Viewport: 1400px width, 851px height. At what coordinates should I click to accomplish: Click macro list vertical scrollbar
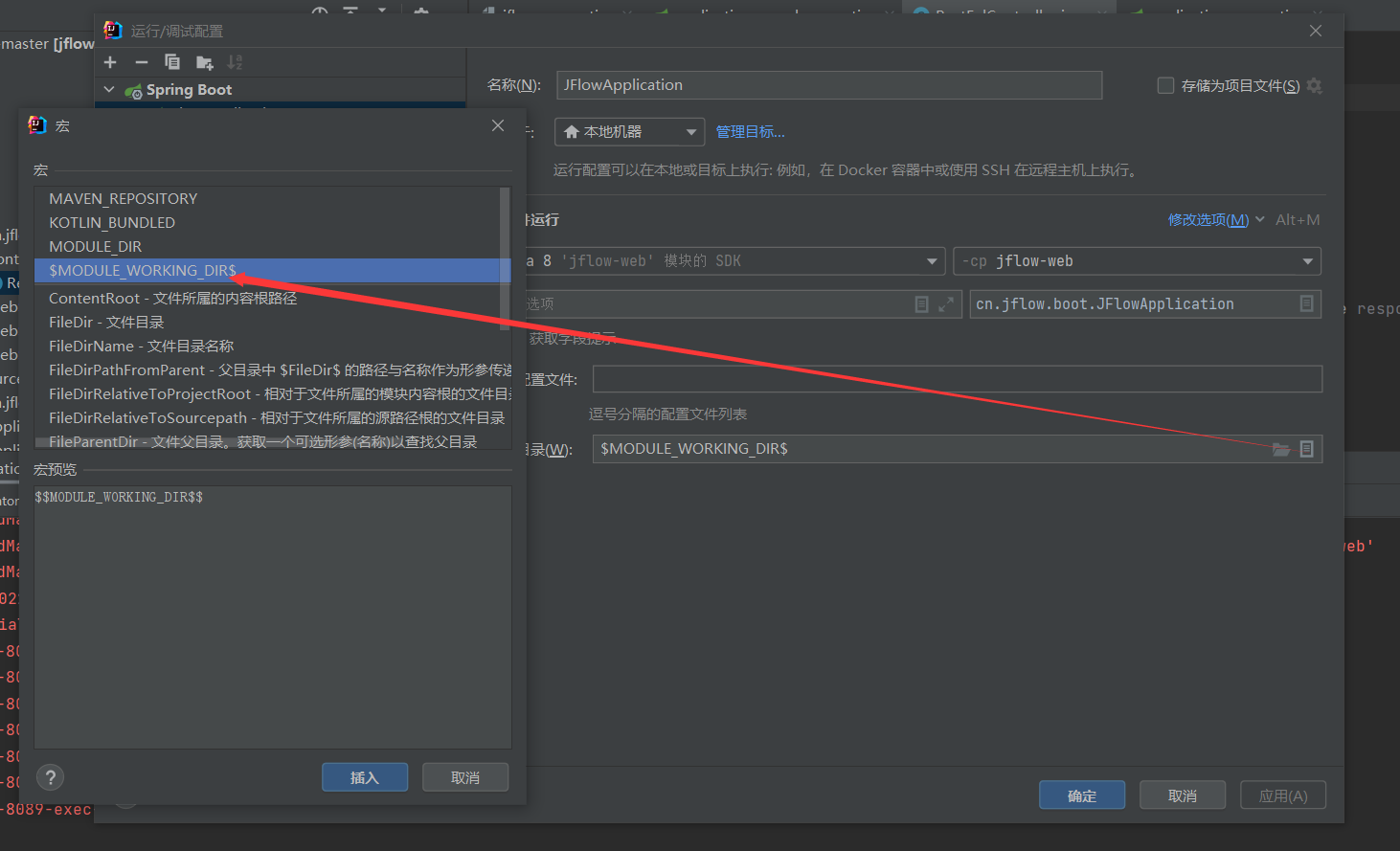pos(505,258)
